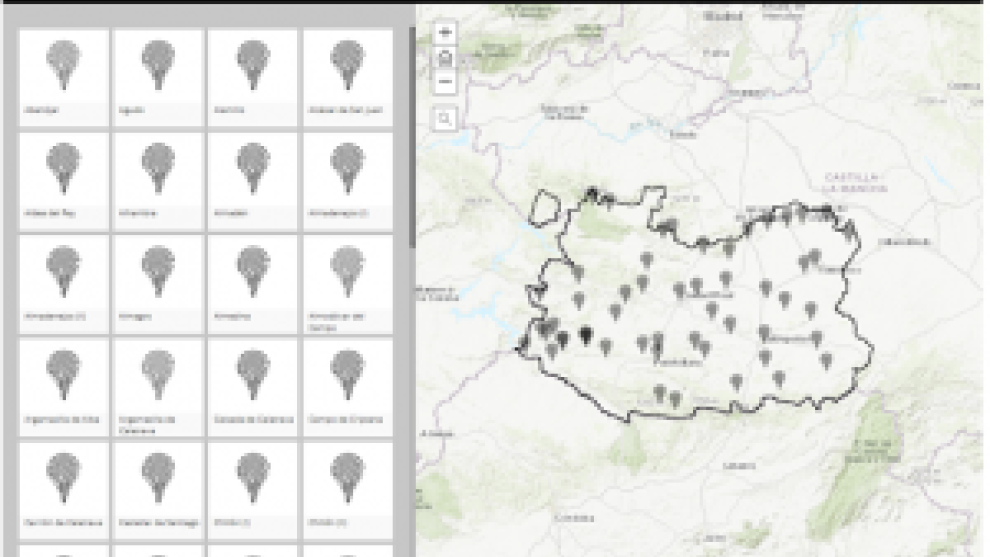Open the Carrión de Calatrava tile
Viewport: 990px width, 557px height.
[64, 490]
